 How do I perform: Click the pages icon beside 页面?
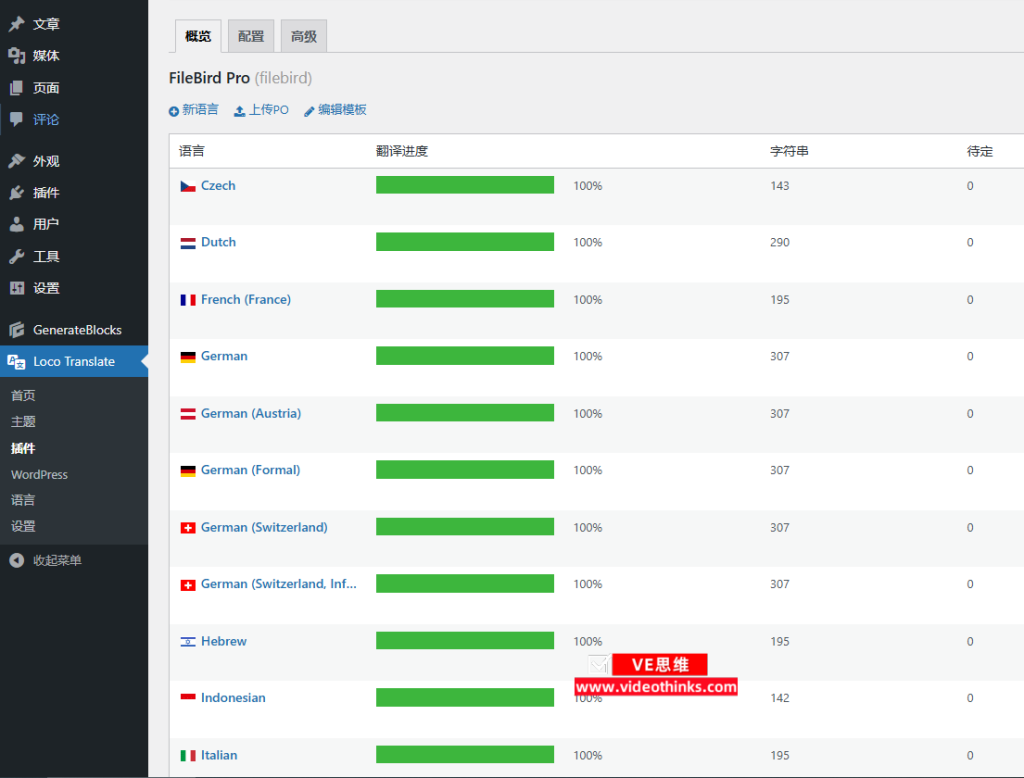(16, 88)
